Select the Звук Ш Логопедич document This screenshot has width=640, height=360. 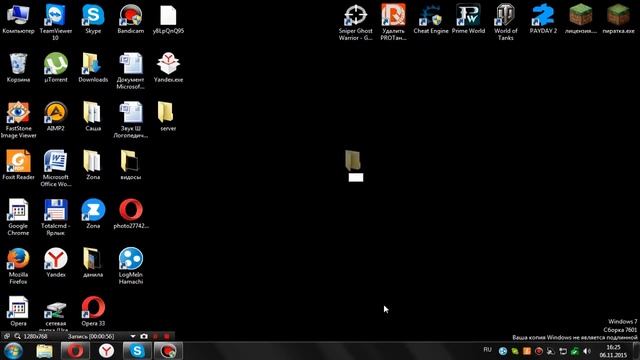(131, 120)
